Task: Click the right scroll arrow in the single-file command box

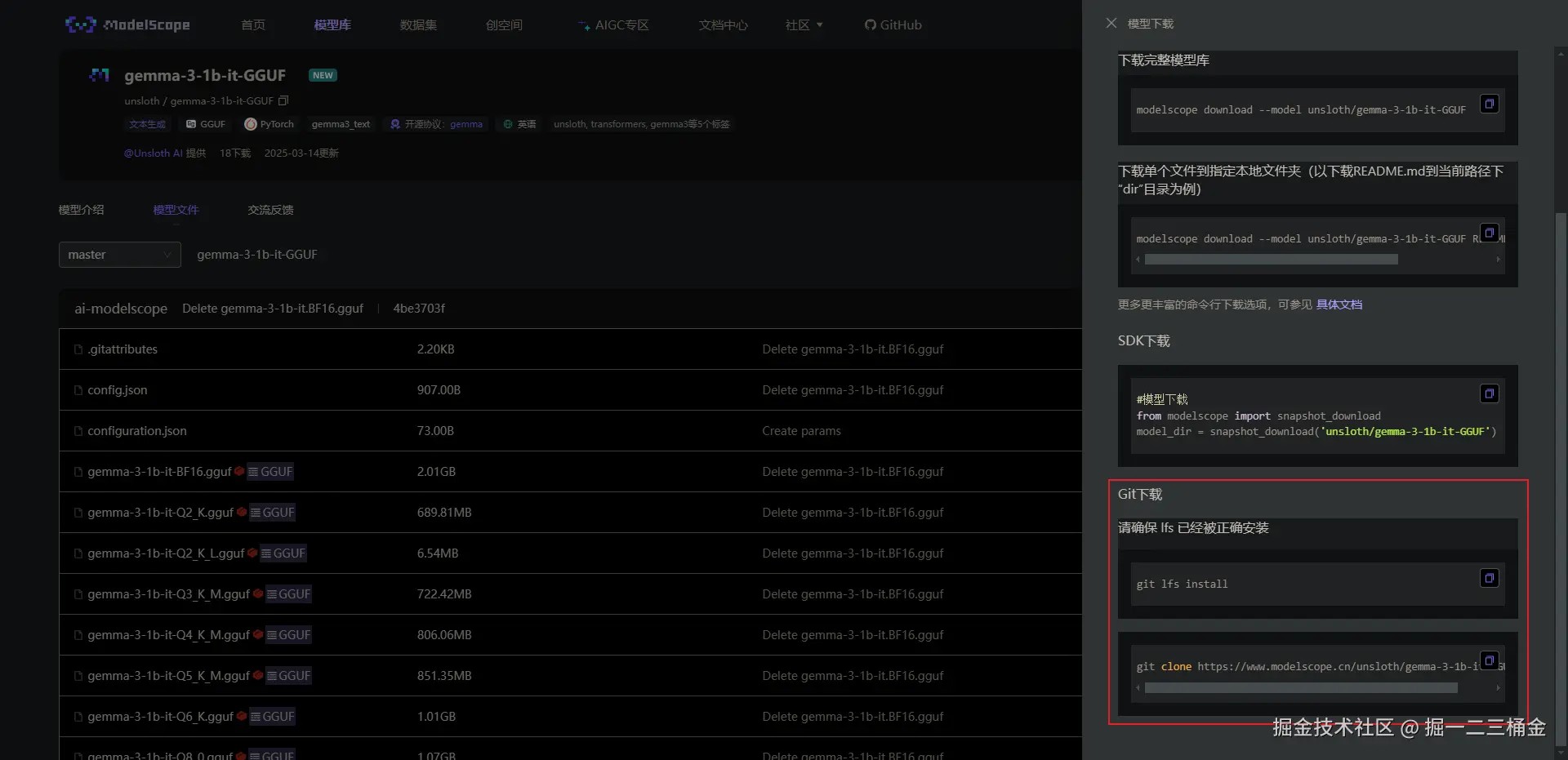Action: tap(1498, 260)
